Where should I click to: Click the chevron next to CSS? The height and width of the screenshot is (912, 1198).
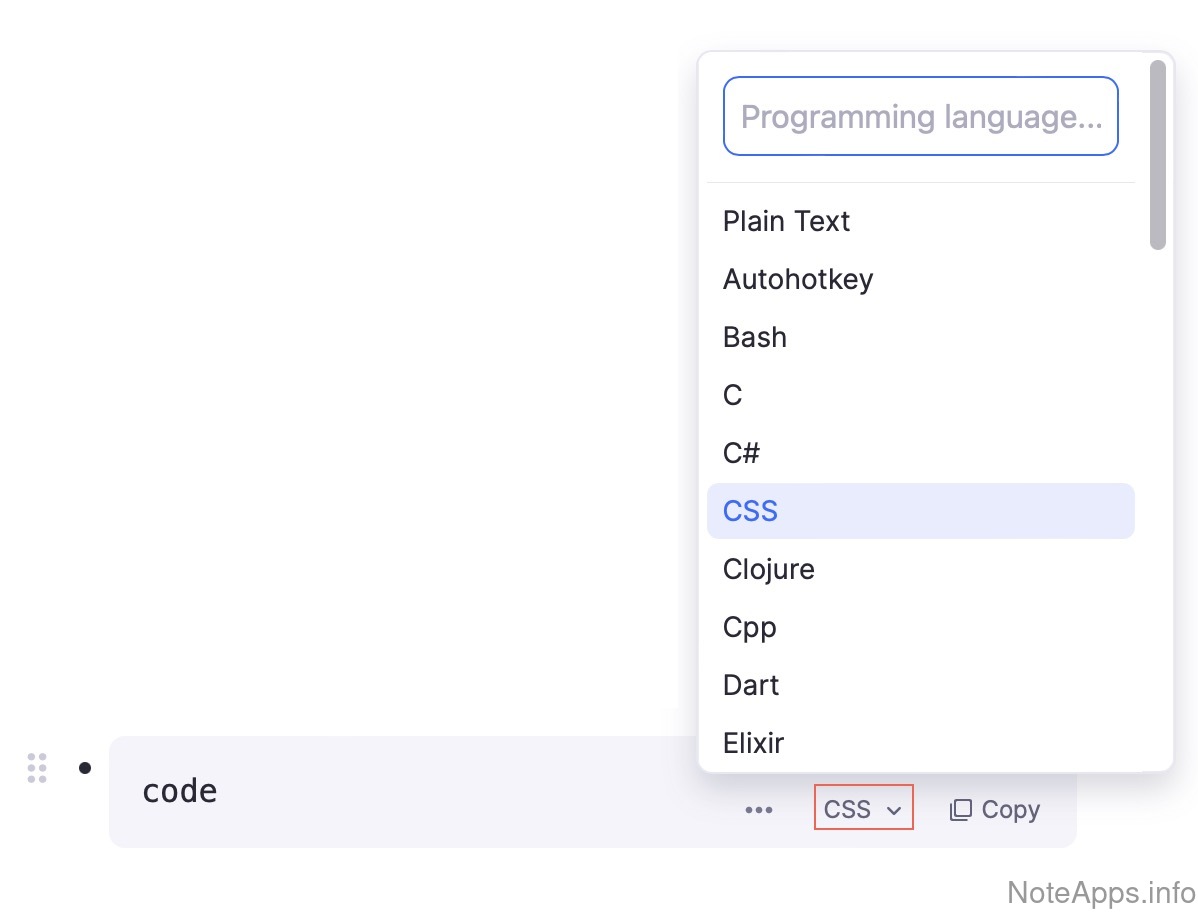coord(894,811)
